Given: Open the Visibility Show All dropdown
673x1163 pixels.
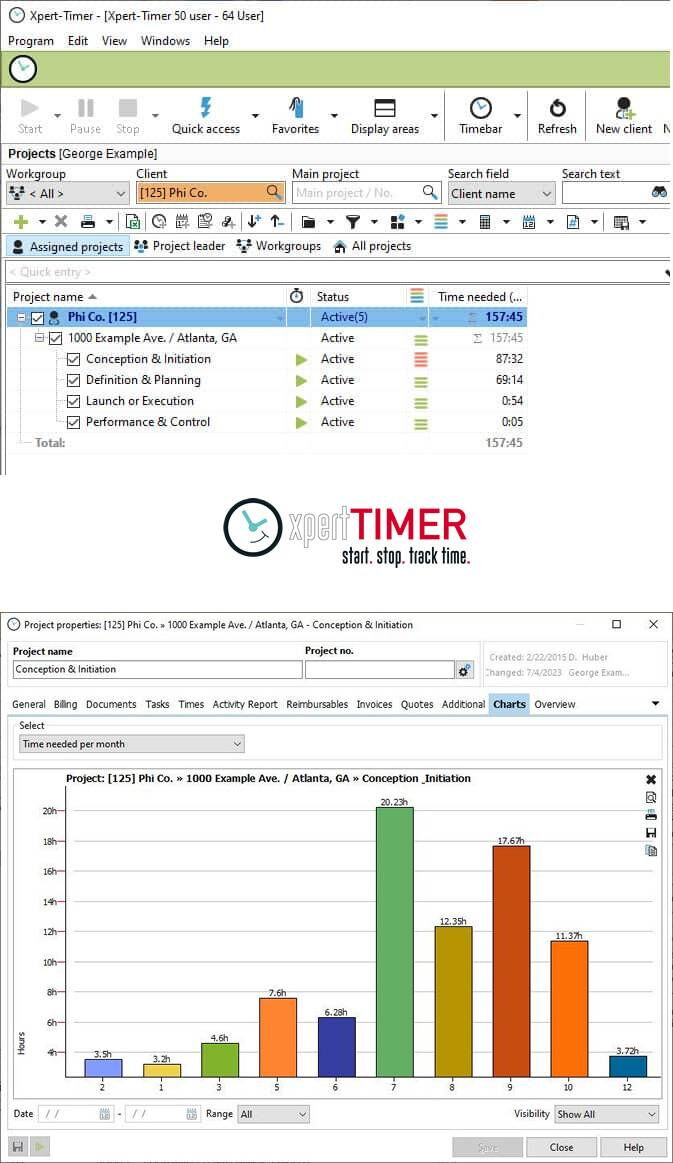Looking at the screenshot, I should tap(607, 1114).
